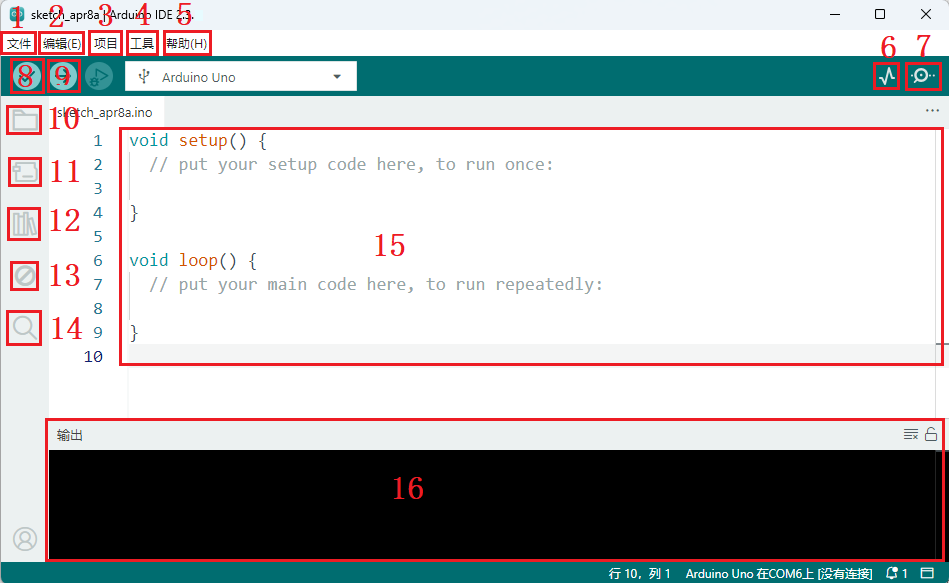Image resolution: width=949 pixels, height=583 pixels.
Task: Place cursor on empty line 3
Action: point(533,189)
